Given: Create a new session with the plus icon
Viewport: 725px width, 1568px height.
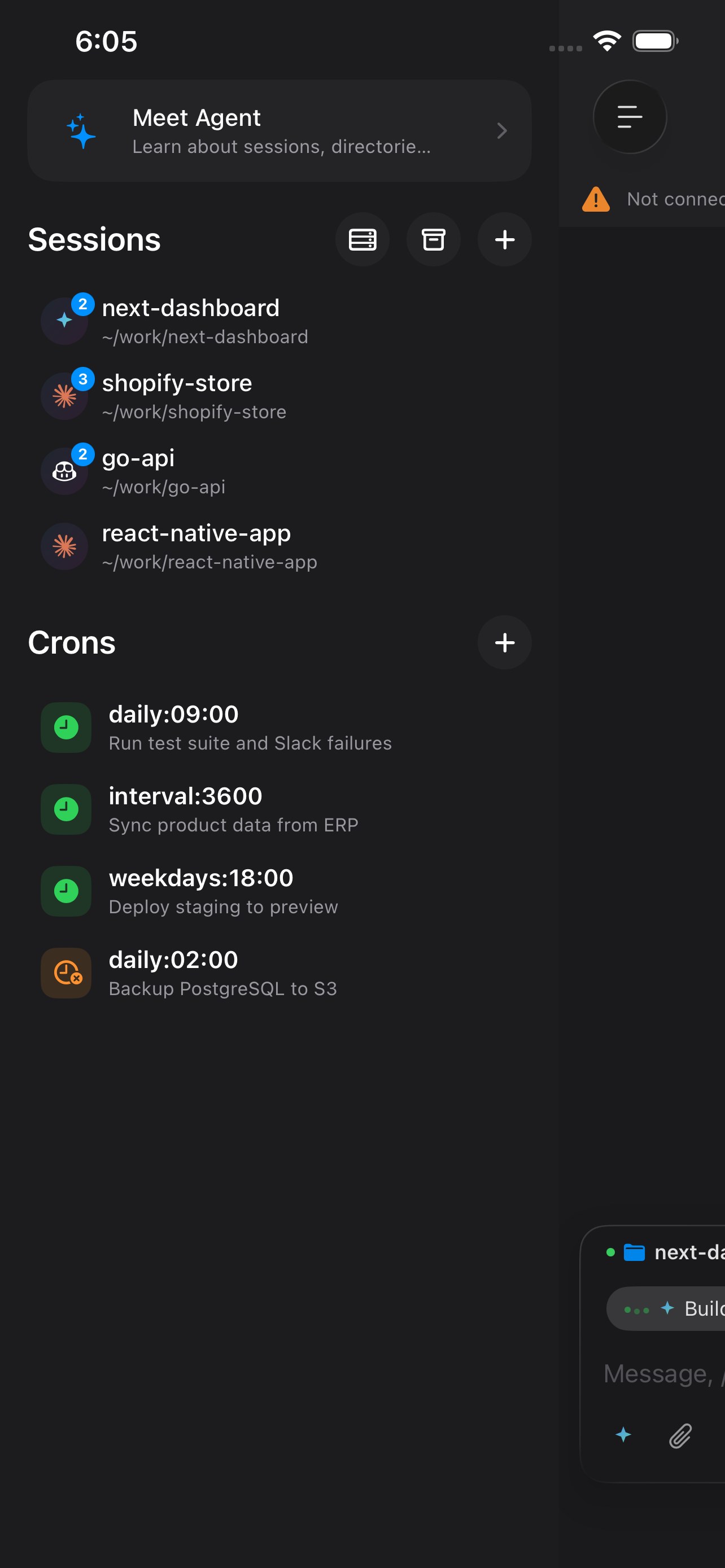Looking at the screenshot, I should (x=504, y=239).
